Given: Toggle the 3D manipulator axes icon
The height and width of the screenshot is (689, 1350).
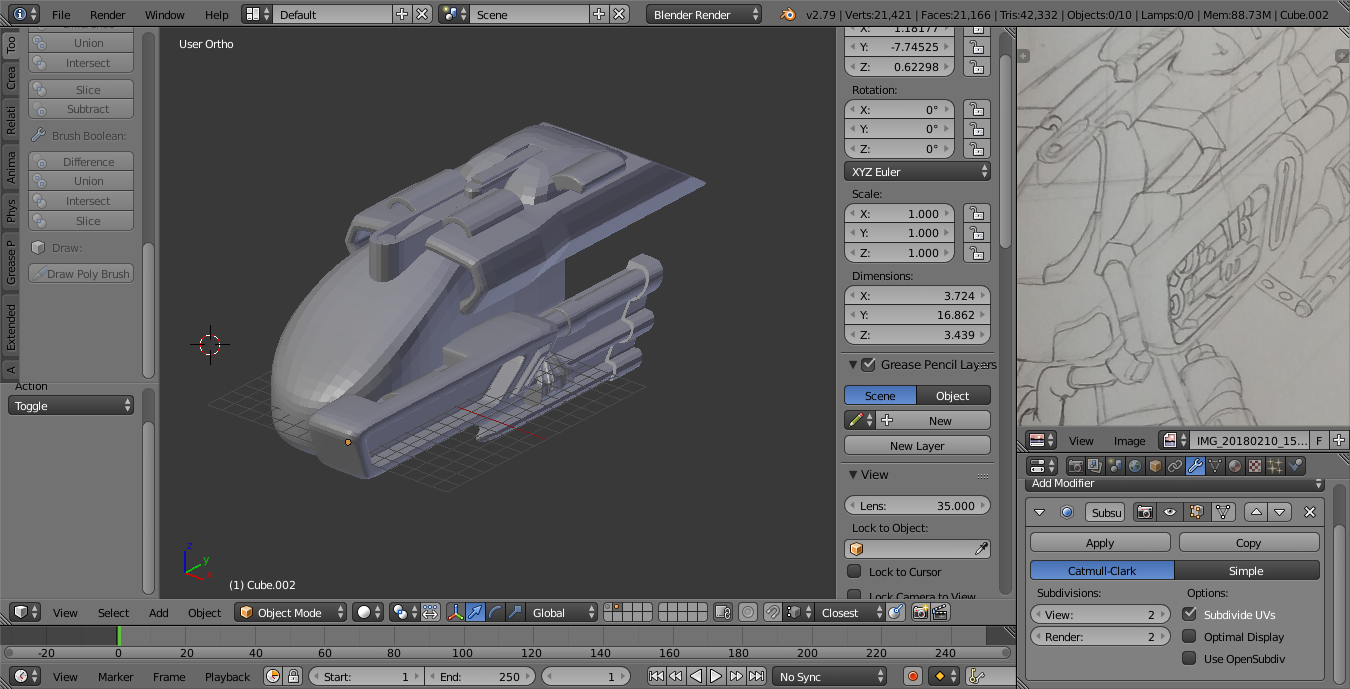Looking at the screenshot, I should pos(456,612).
